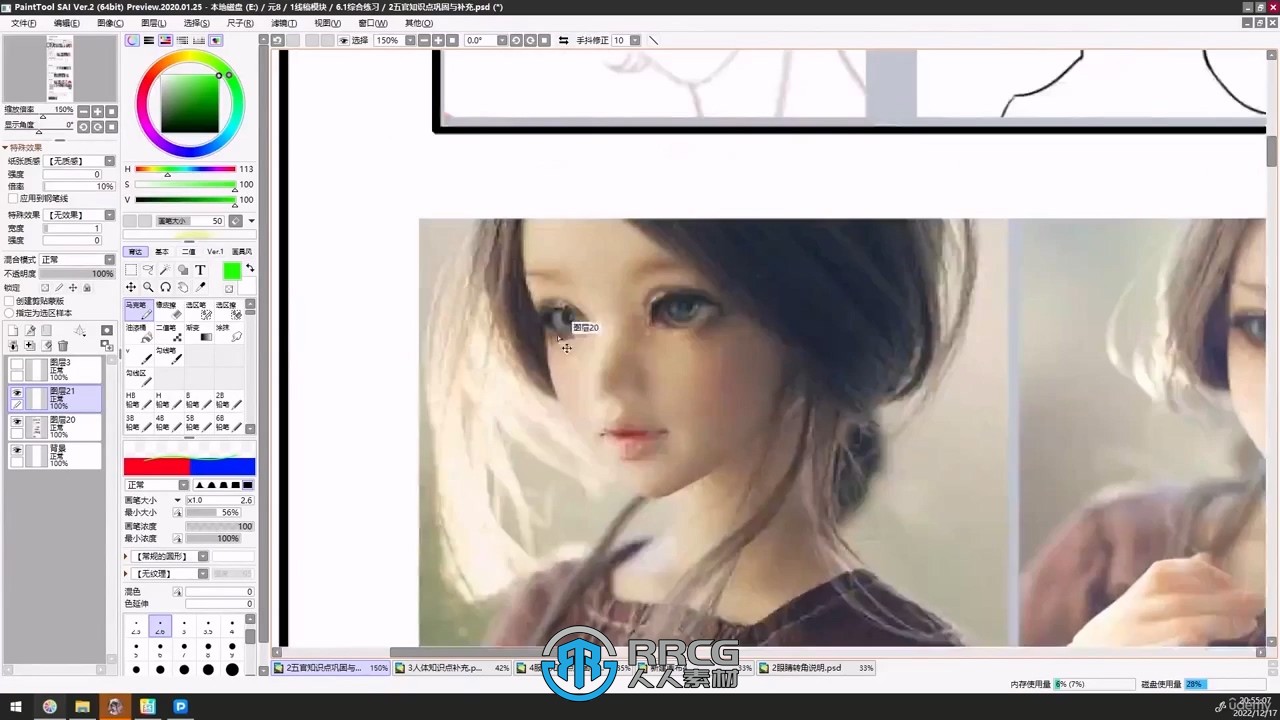Switch to the Ver.1 tool tab
This screenshot has width=1280, height=720.
coord(215,252)
